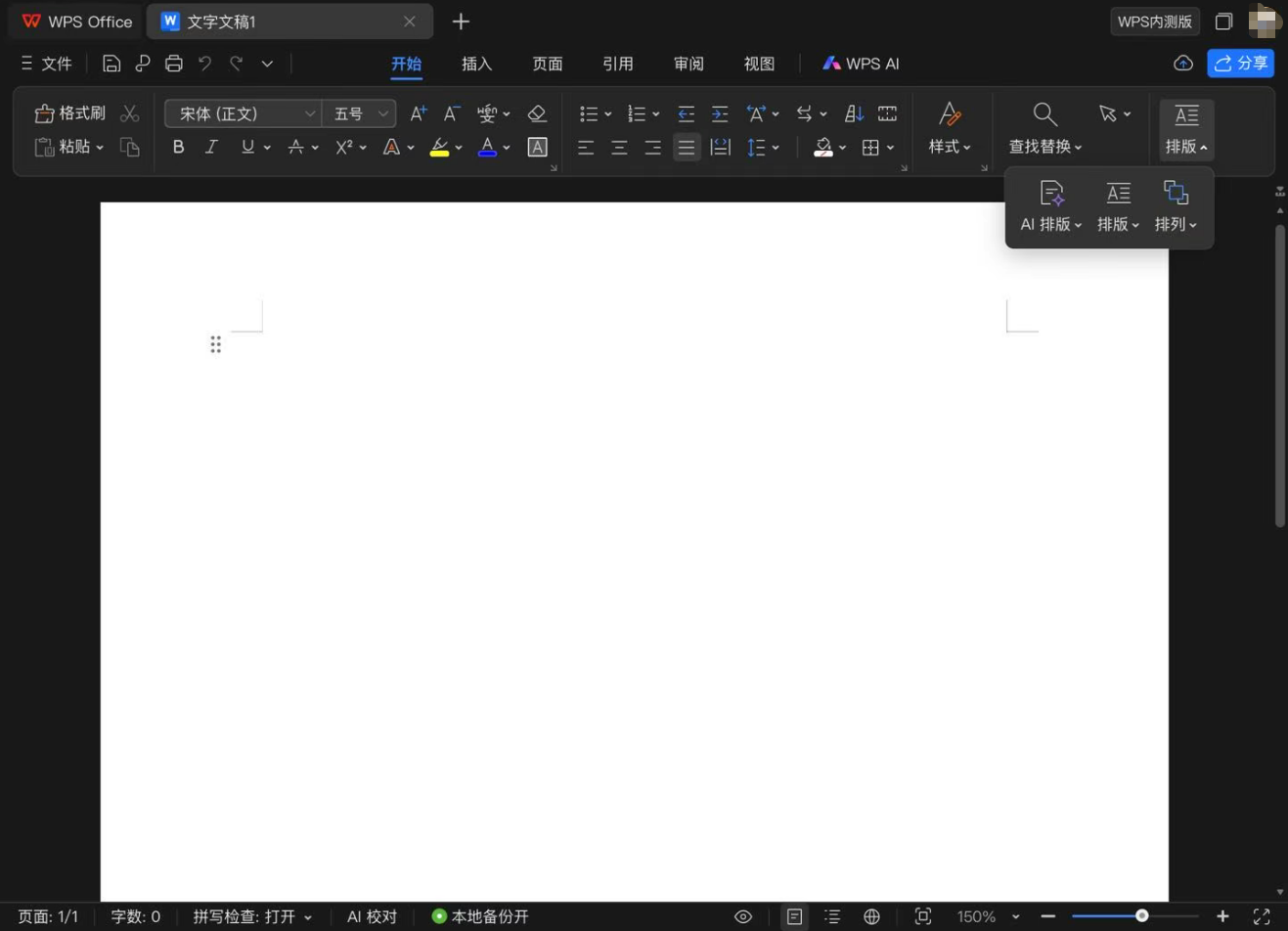Screen dimensions: 1288x931
Task: Click the 查找替换 search icon
Action: [x=1044, y=113]
